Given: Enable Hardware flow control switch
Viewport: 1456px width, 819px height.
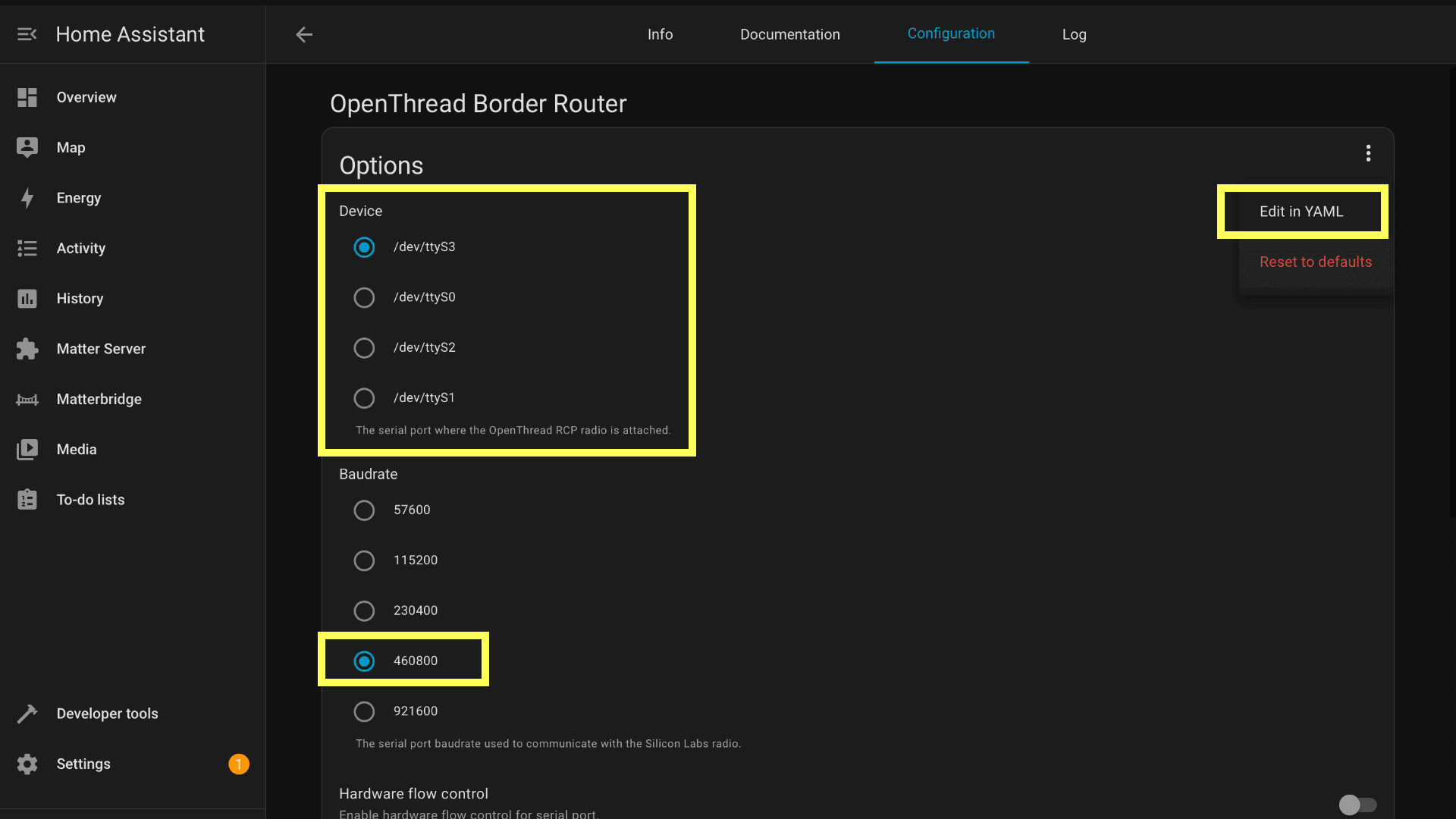Looking at the screenshot, I should tap(1357, 805).
